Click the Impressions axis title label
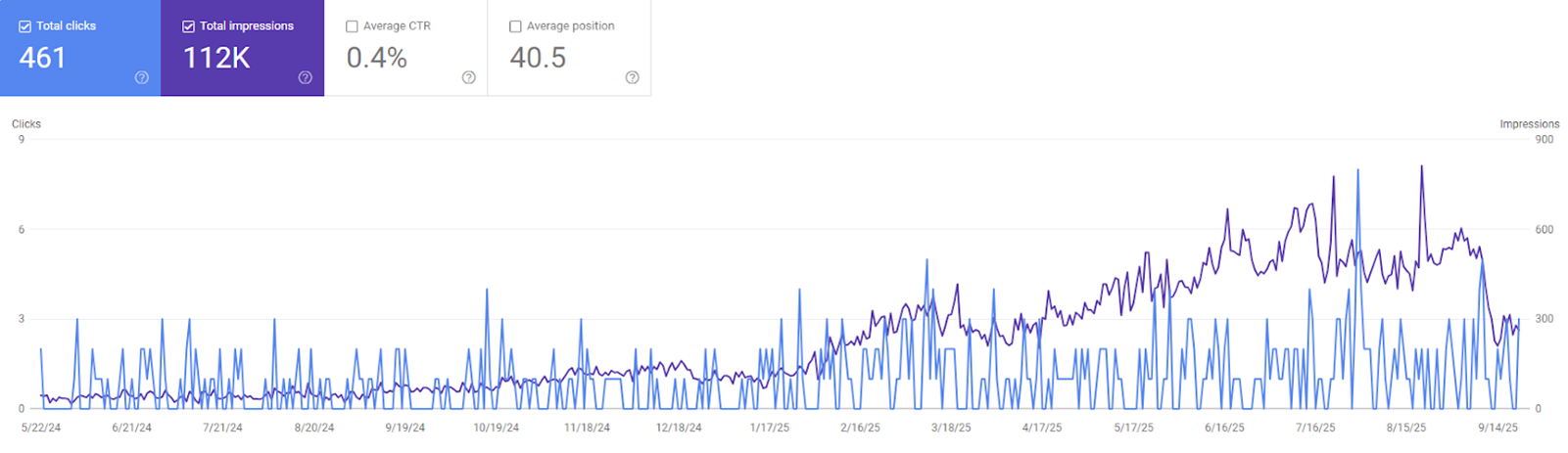 click(1529, 124)
